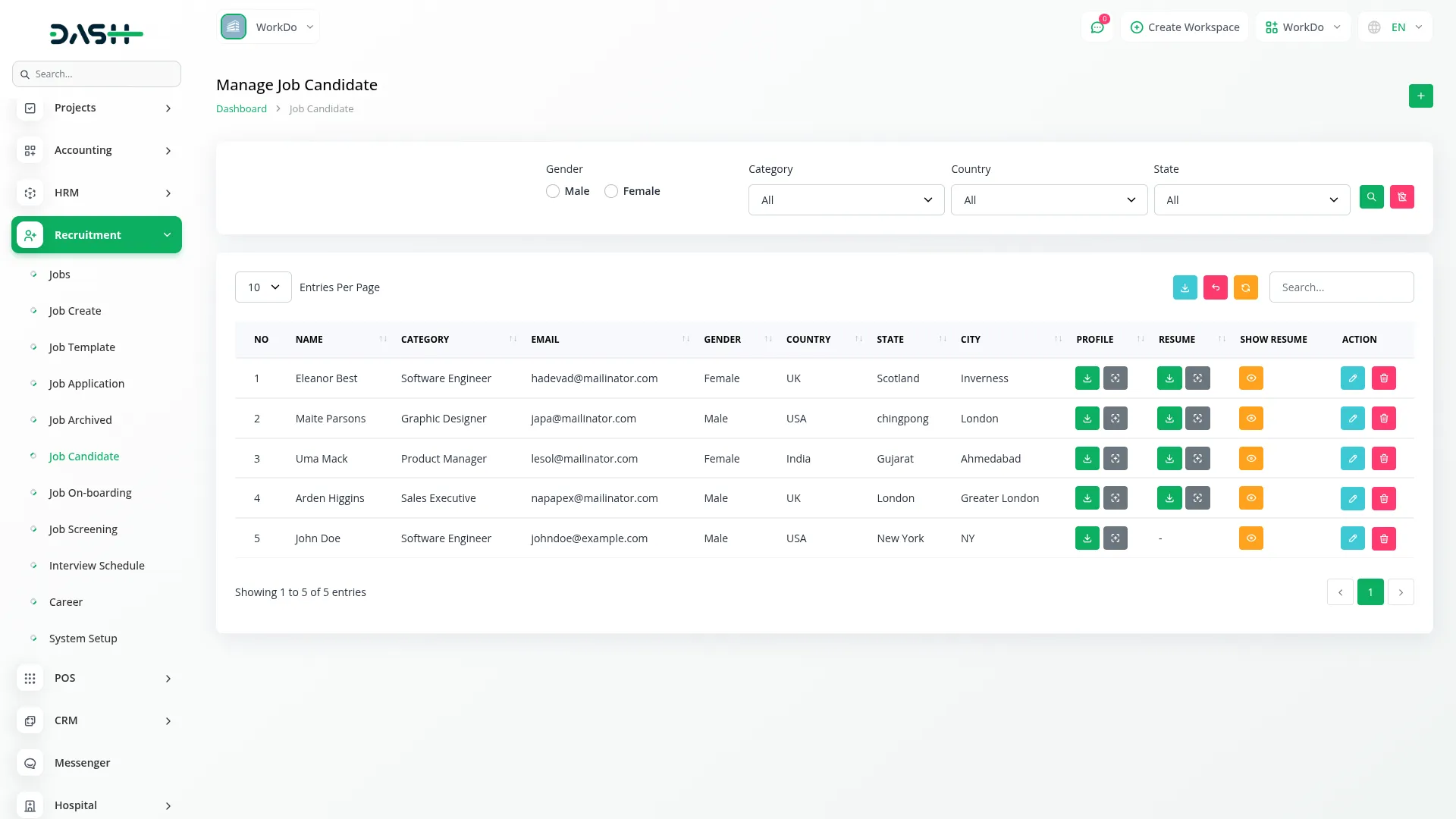Image resolution: width=1456 pixels, height=819 pixels.
Task: Select the Female gender radio button
Action: [x=611, y=191]
